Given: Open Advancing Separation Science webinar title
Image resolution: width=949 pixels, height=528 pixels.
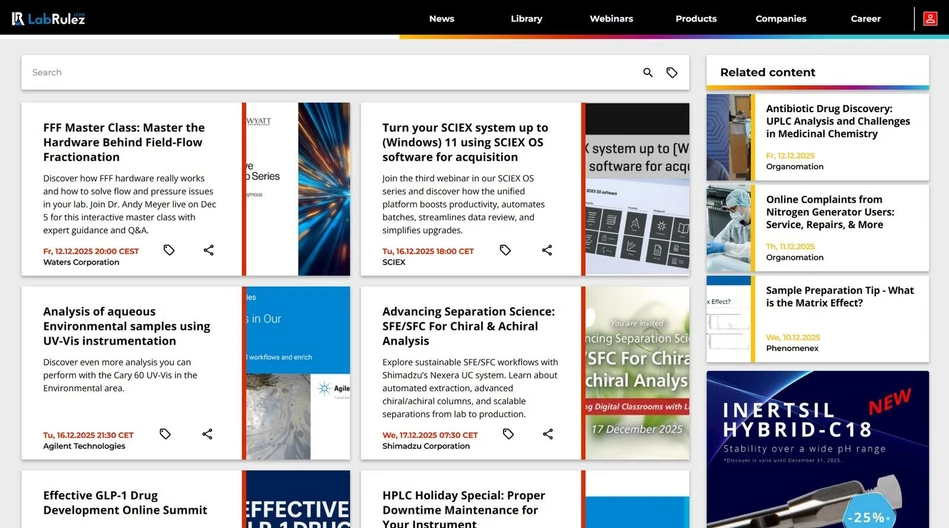Looking at the screenshot, I should point(468,326).
